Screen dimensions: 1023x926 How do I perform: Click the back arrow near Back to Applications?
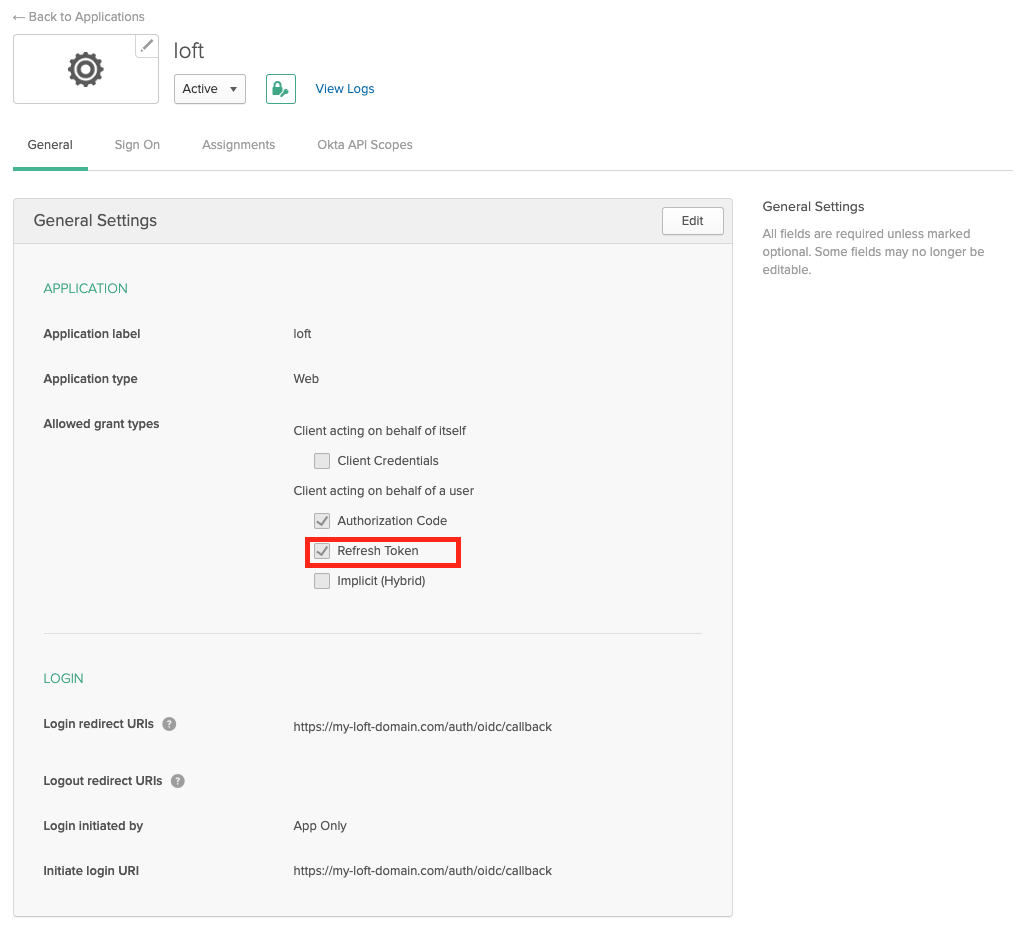click(x=18, y=16)
